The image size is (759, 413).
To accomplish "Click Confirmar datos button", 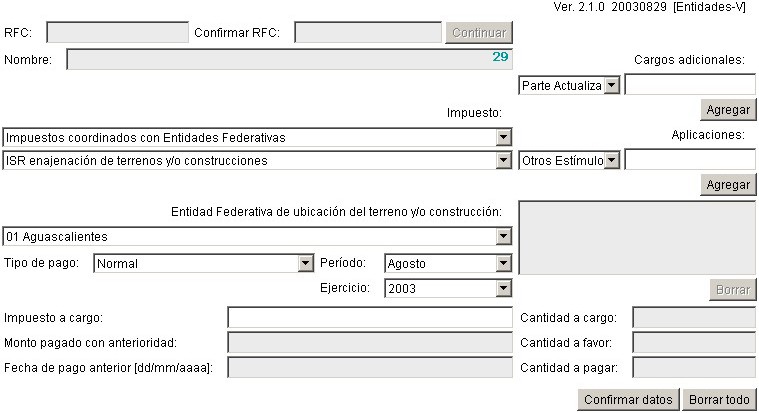I will click(x=629, y=400).
